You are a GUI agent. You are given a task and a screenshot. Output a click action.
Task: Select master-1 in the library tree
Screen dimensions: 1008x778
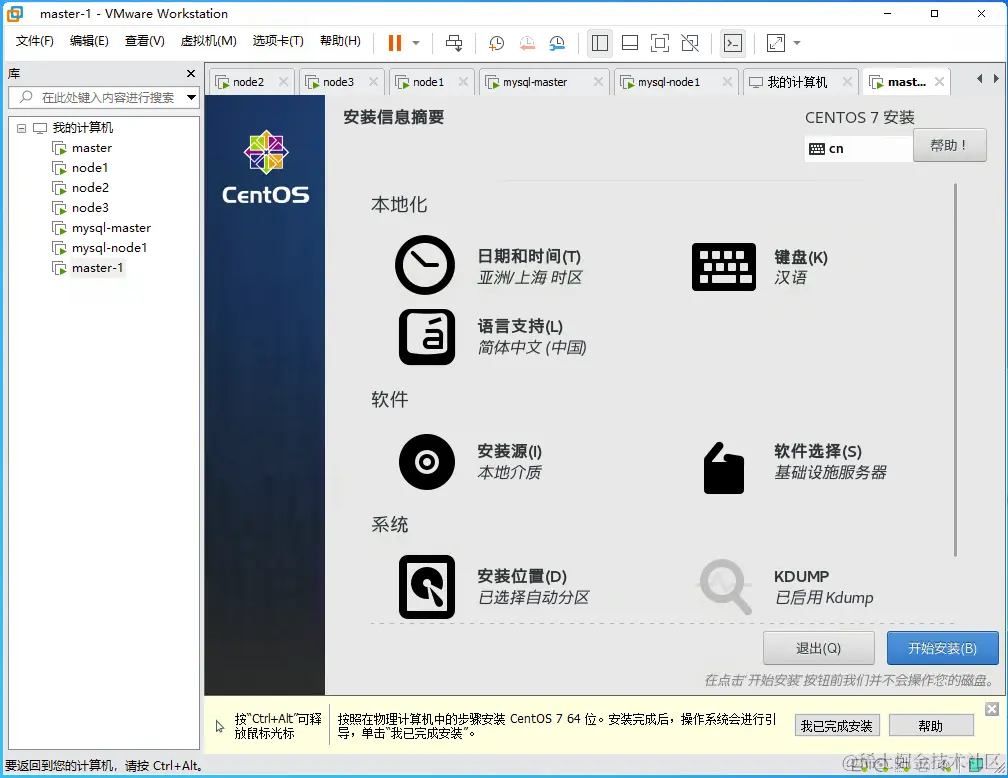click(97, 267)
